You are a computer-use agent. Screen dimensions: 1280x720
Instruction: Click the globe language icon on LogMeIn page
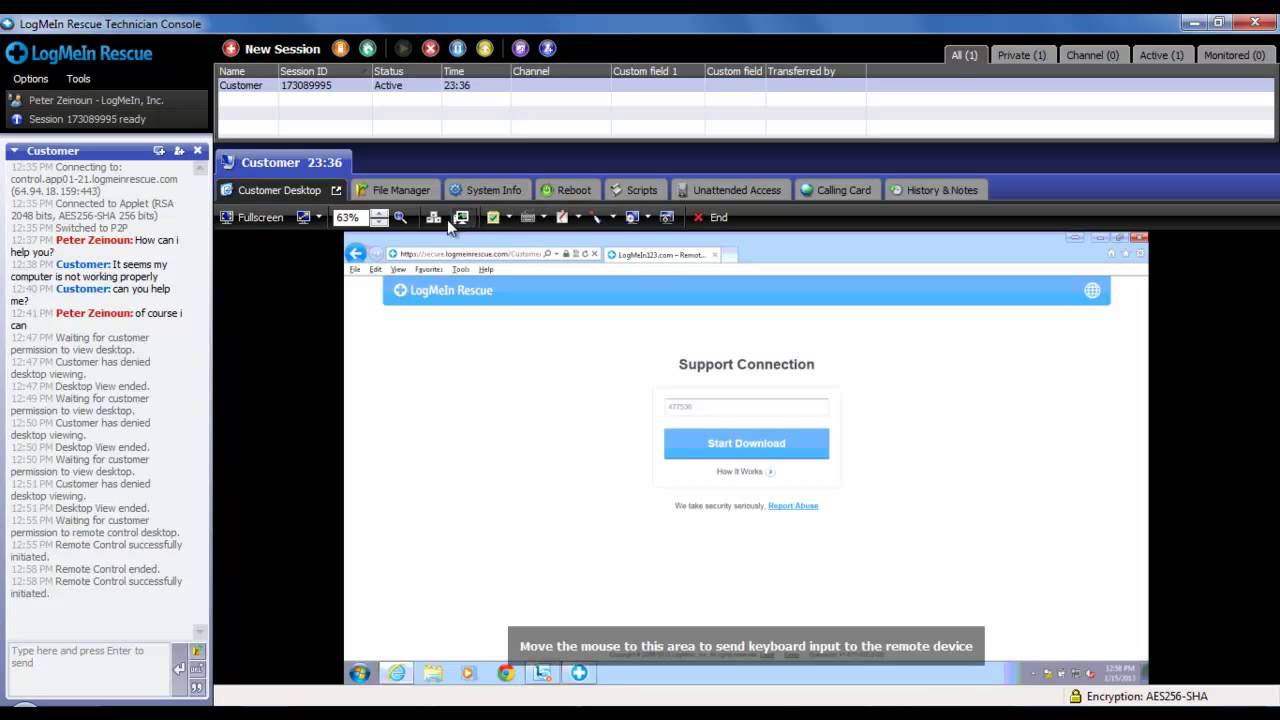[x=1092, y=290]
